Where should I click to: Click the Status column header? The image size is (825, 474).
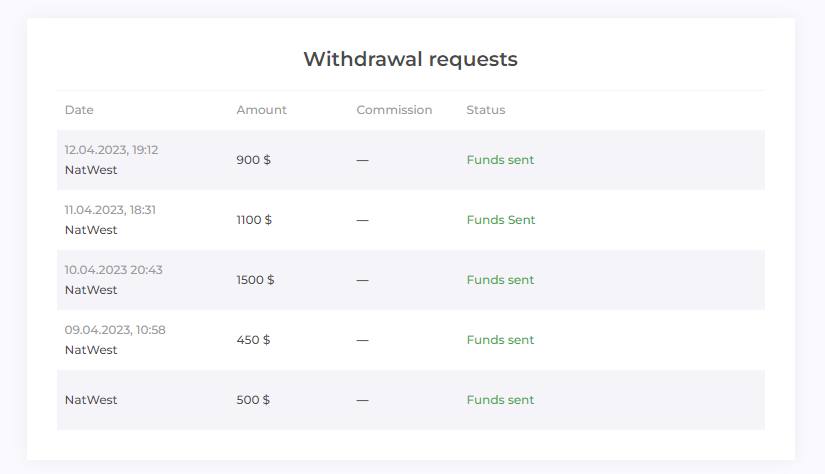pyautogui.click(x=486, y=110)
